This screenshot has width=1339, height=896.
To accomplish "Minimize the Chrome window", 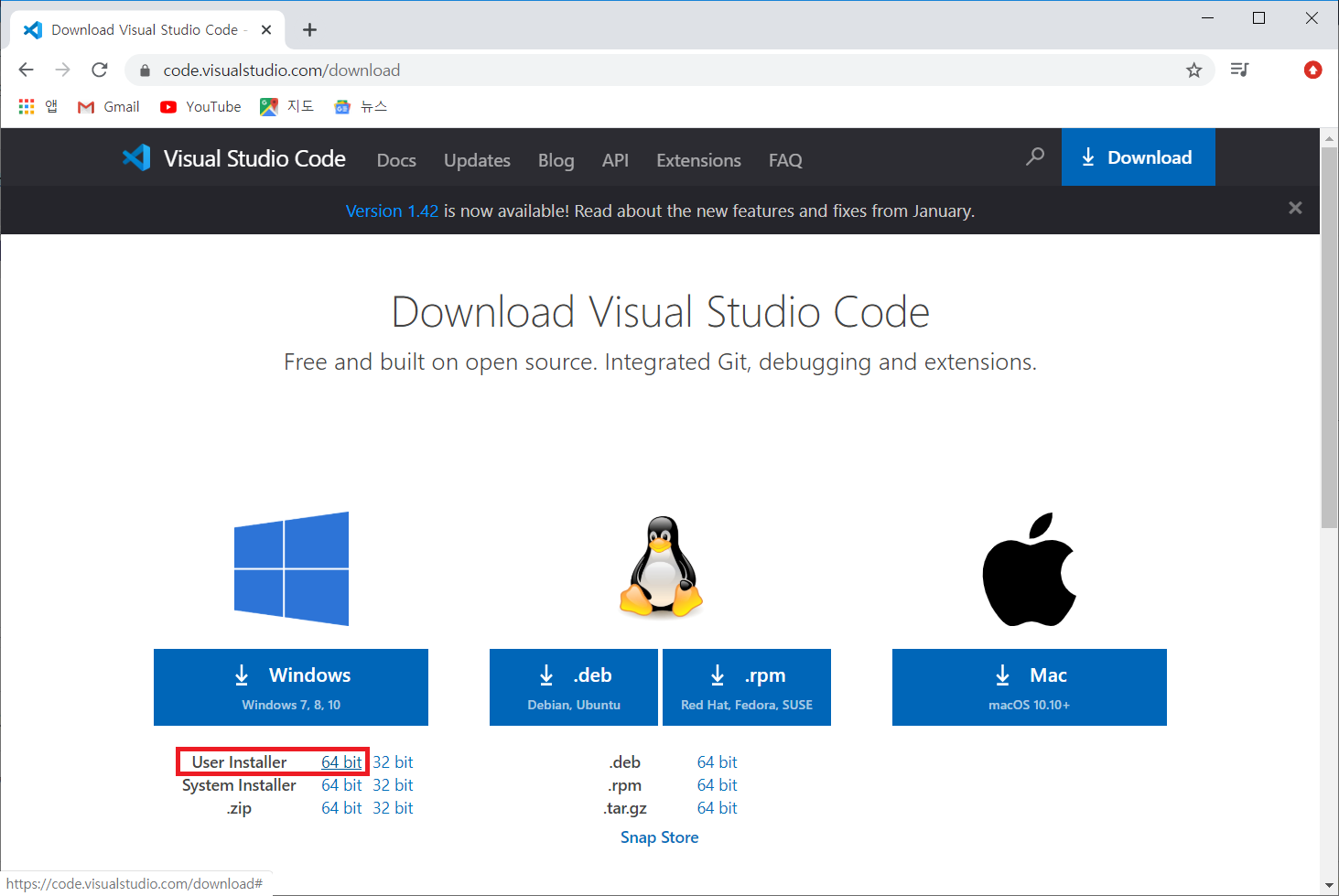I will 1207,18.
